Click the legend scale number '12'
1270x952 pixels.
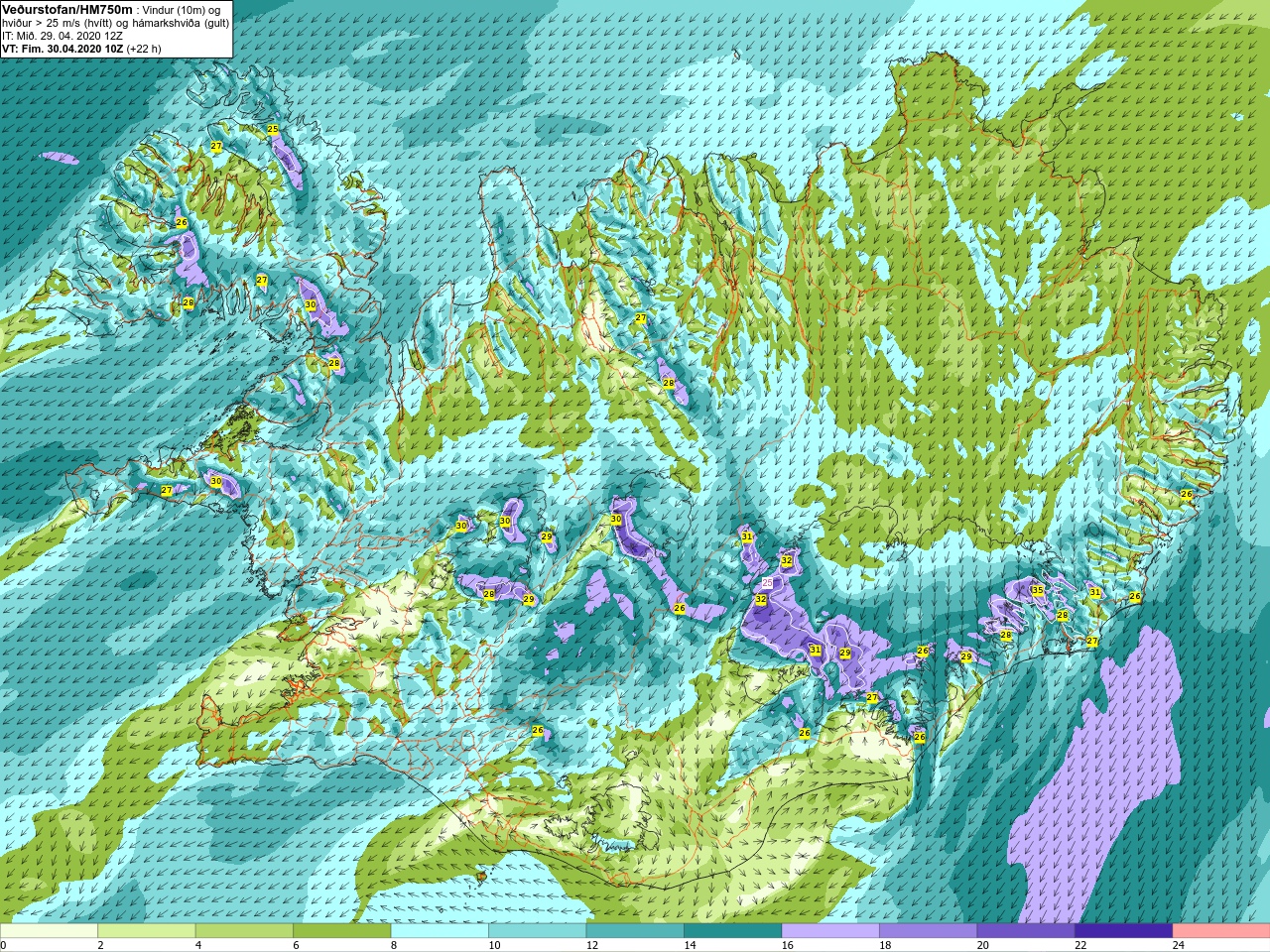click(x=592, y=945)
